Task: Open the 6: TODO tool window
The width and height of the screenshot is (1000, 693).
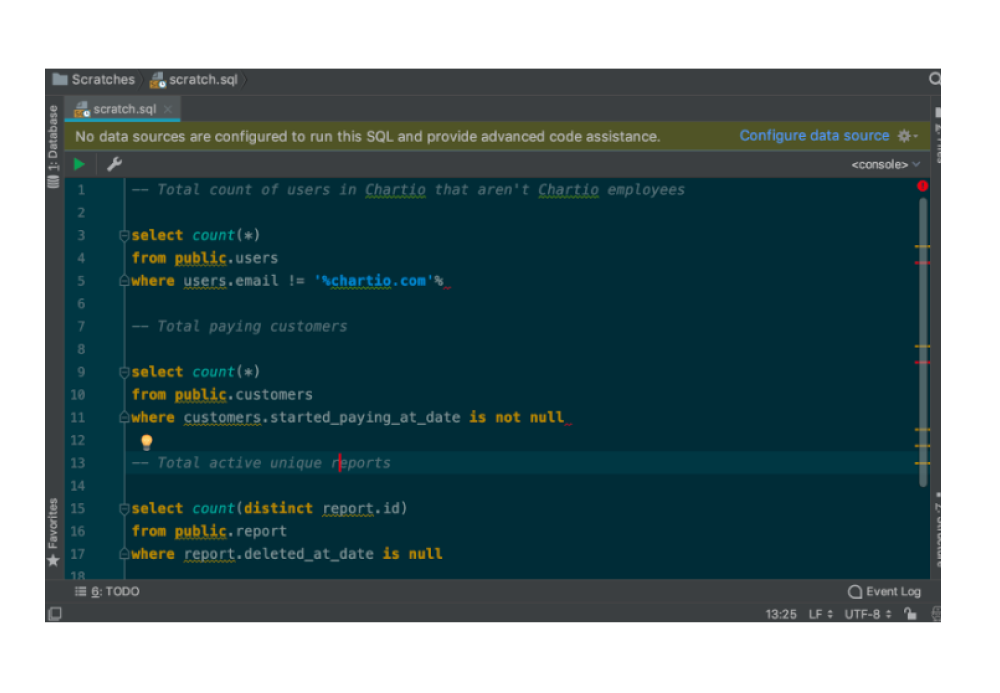Action: (x=105, y=591)
